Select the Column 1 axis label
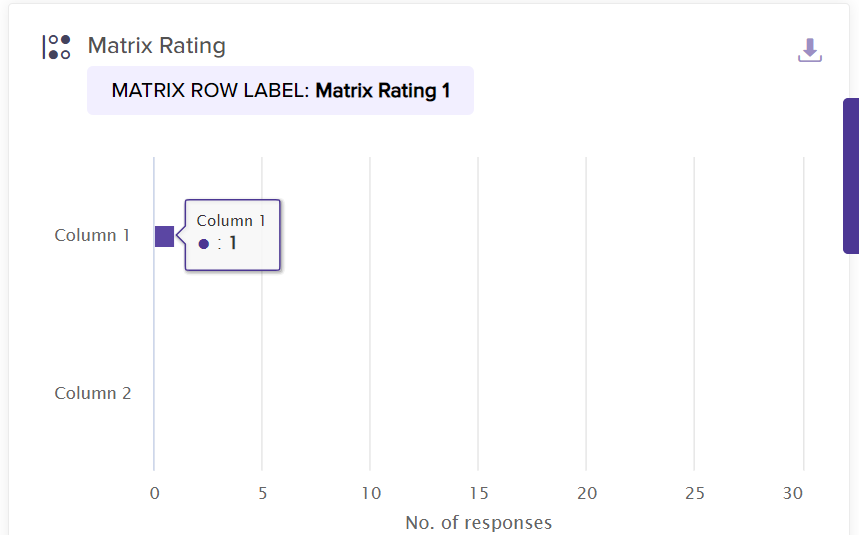 pyautogui.click(x=92, y=236)
